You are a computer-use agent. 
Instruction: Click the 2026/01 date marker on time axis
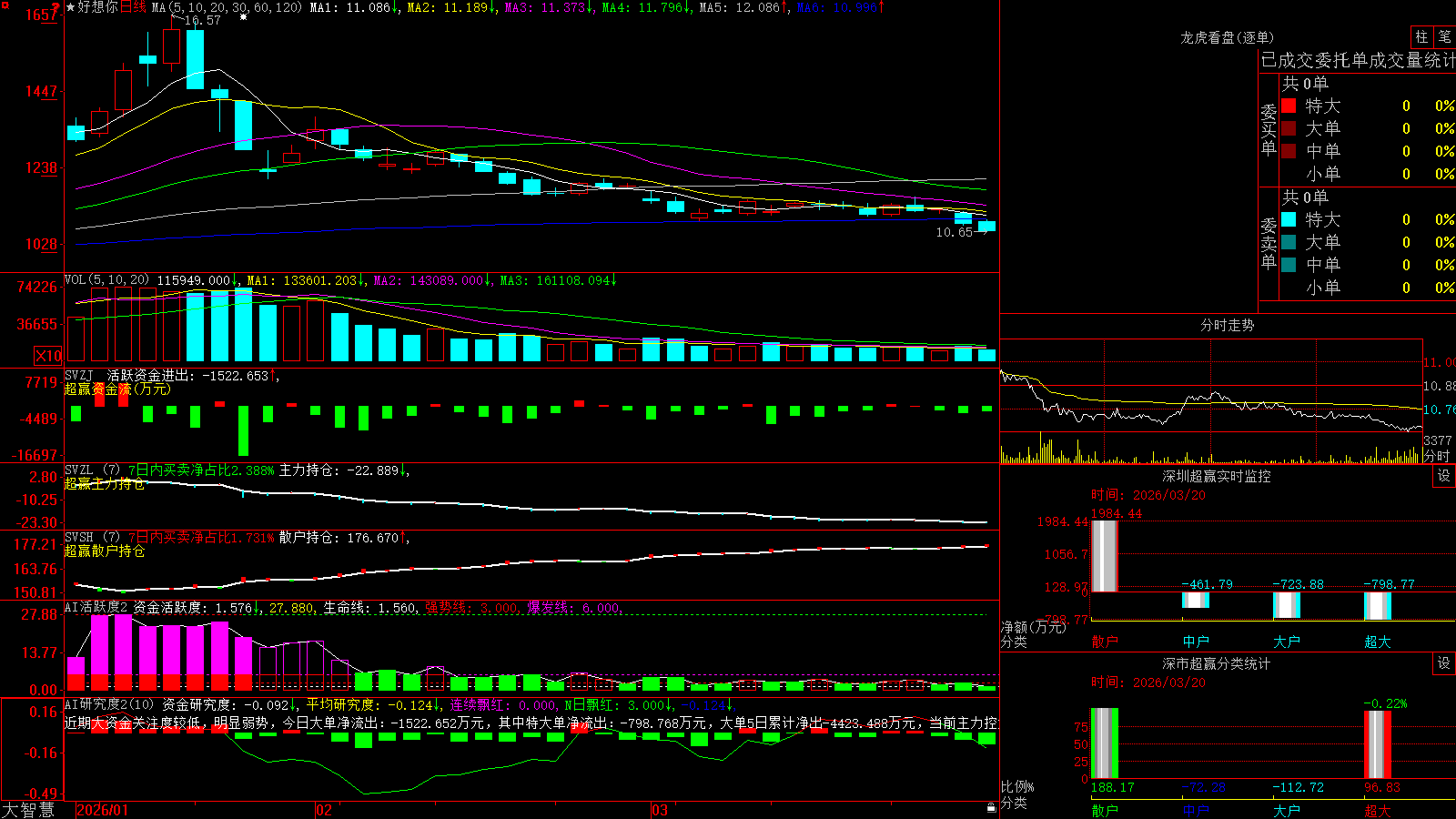pyautogui.click(x=103, y=810)
